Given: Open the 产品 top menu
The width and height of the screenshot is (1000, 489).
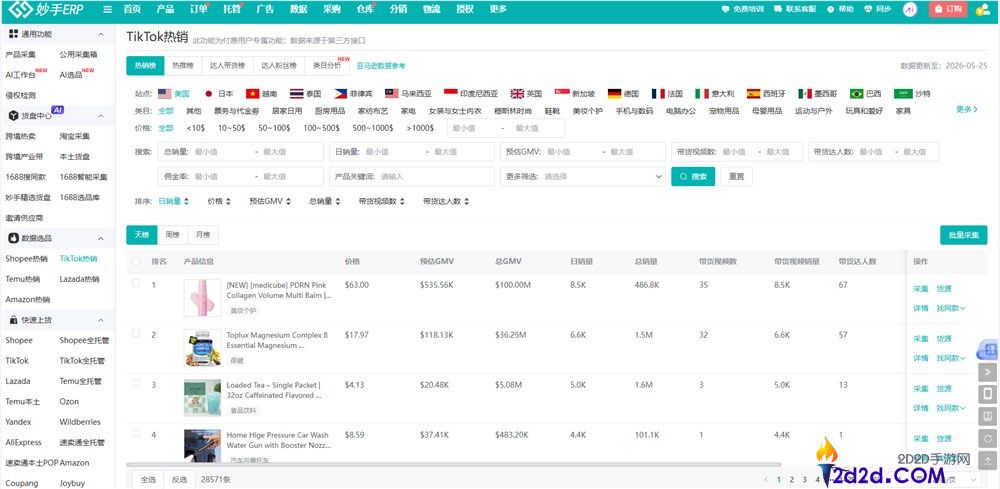Looking at the screenshot, I should [165, 10].
